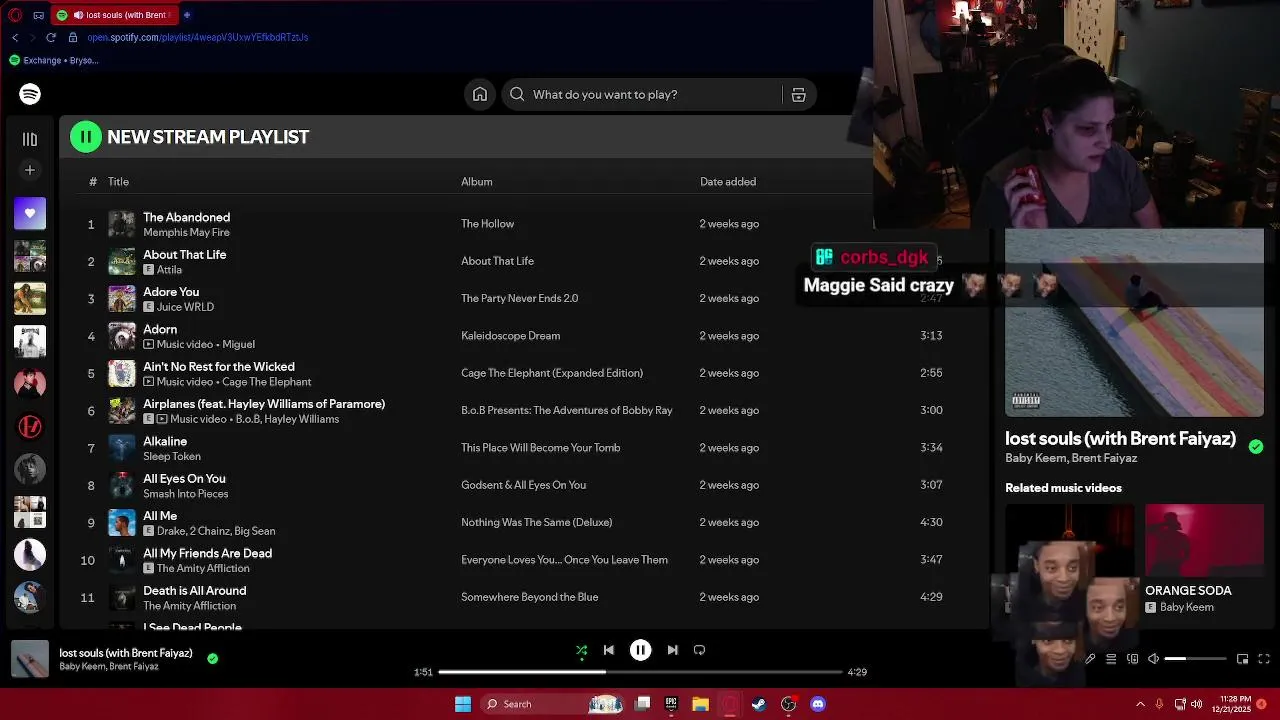Open a new browser tab
This screenshot has width=1280, height=720.
tap(187, 15)
